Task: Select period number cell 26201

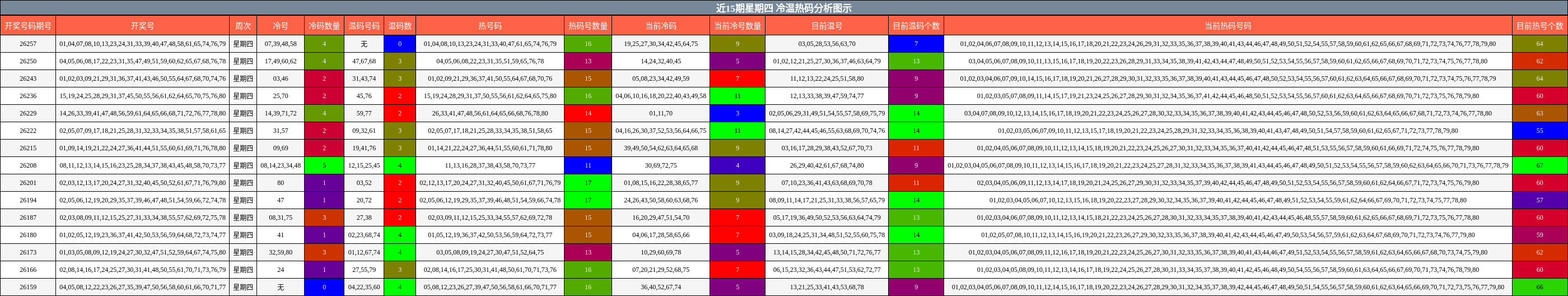Action: coord(28,183)
